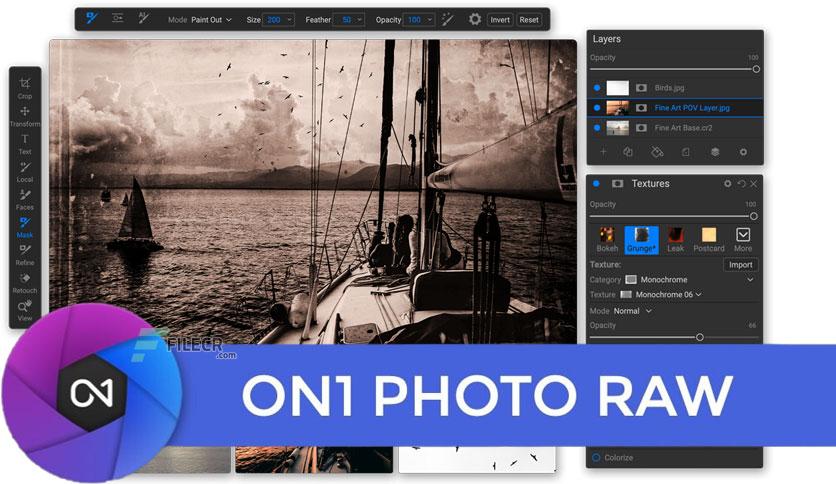Click the Invert mask button
The height and width of the screenshot is (484, 836).
coord(500,20)
